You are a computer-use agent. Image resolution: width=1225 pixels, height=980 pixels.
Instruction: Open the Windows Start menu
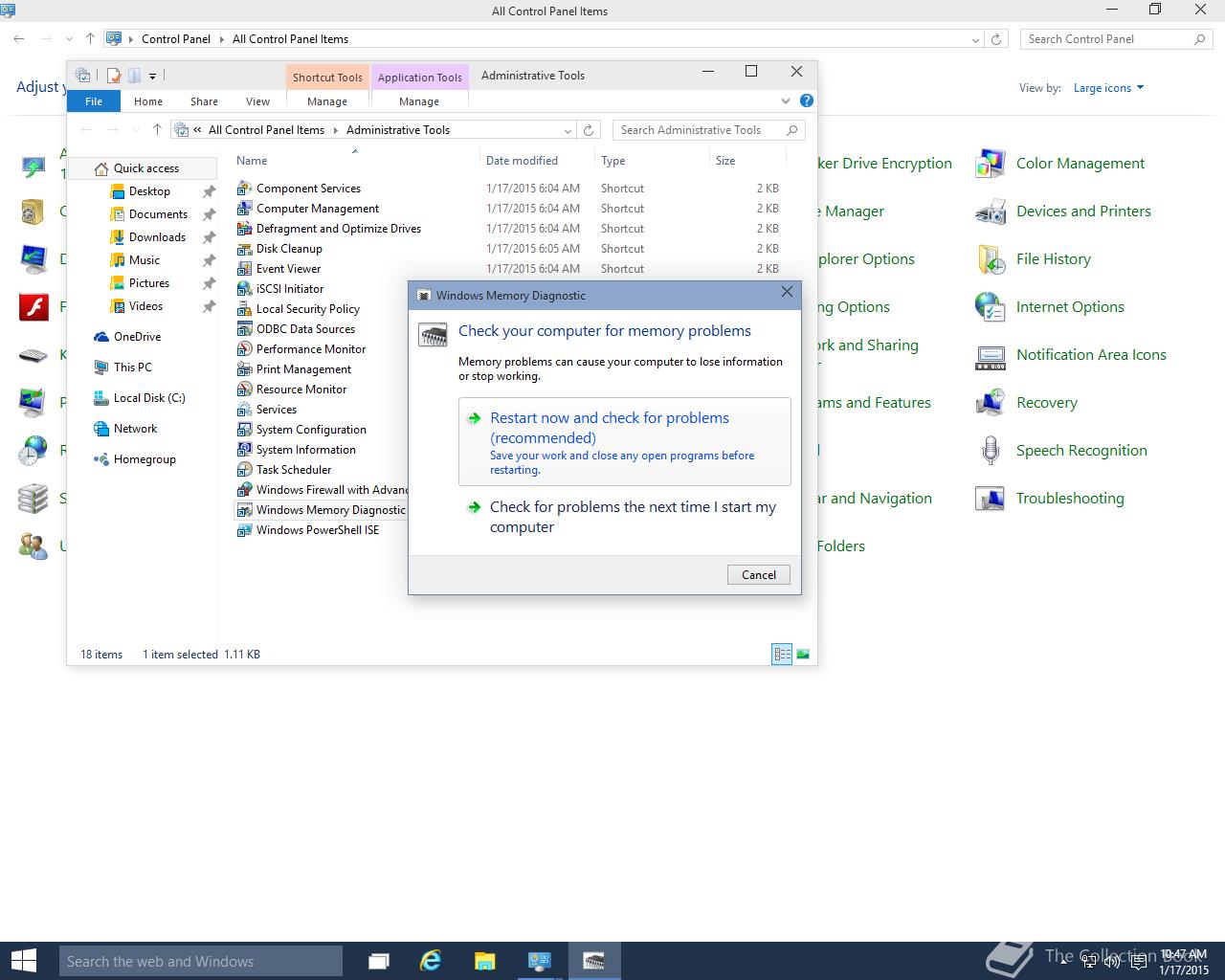23,961
